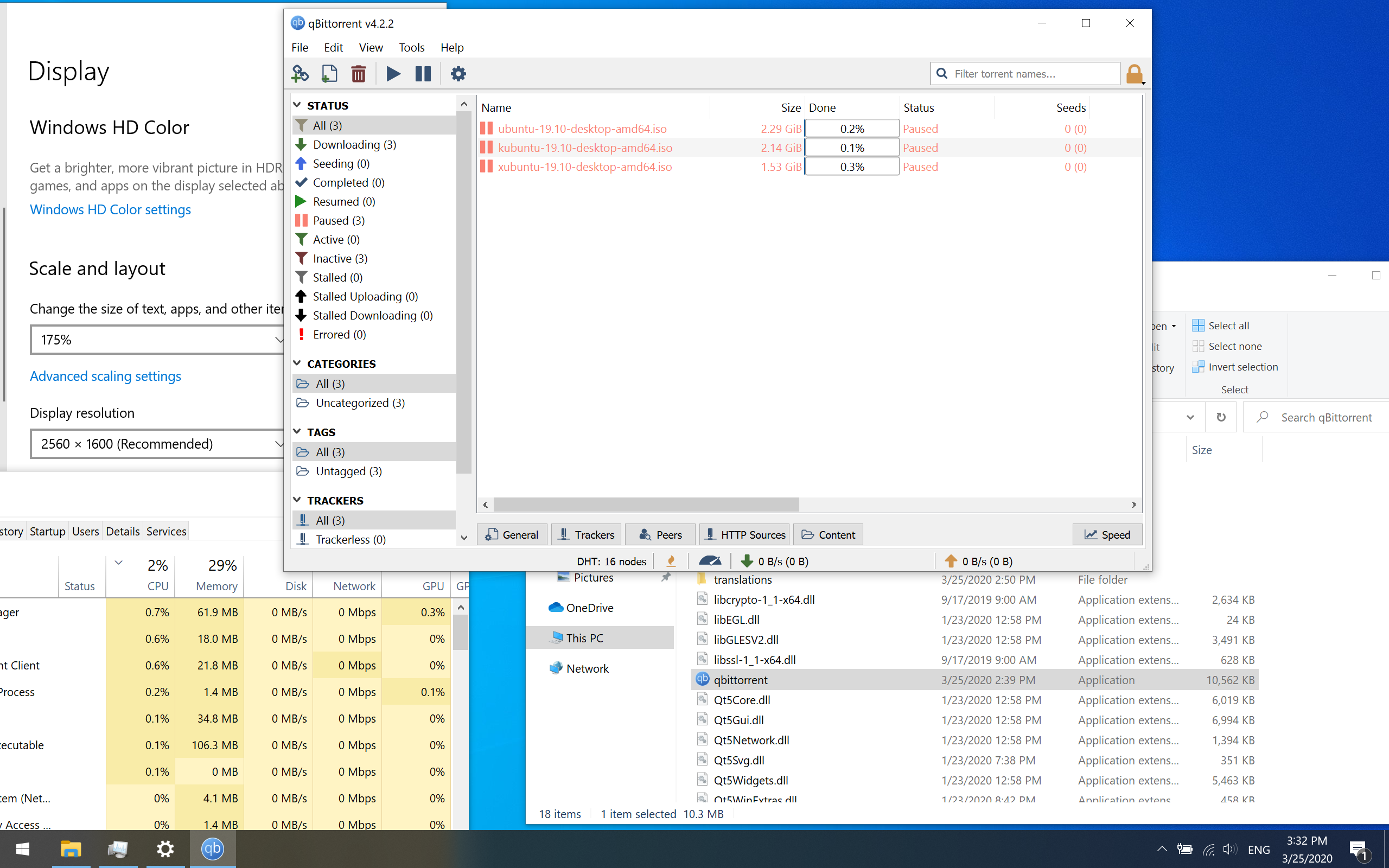Select the Untagged (3) tag filter
1389x868 pixels.
click(x=374, y=471)
